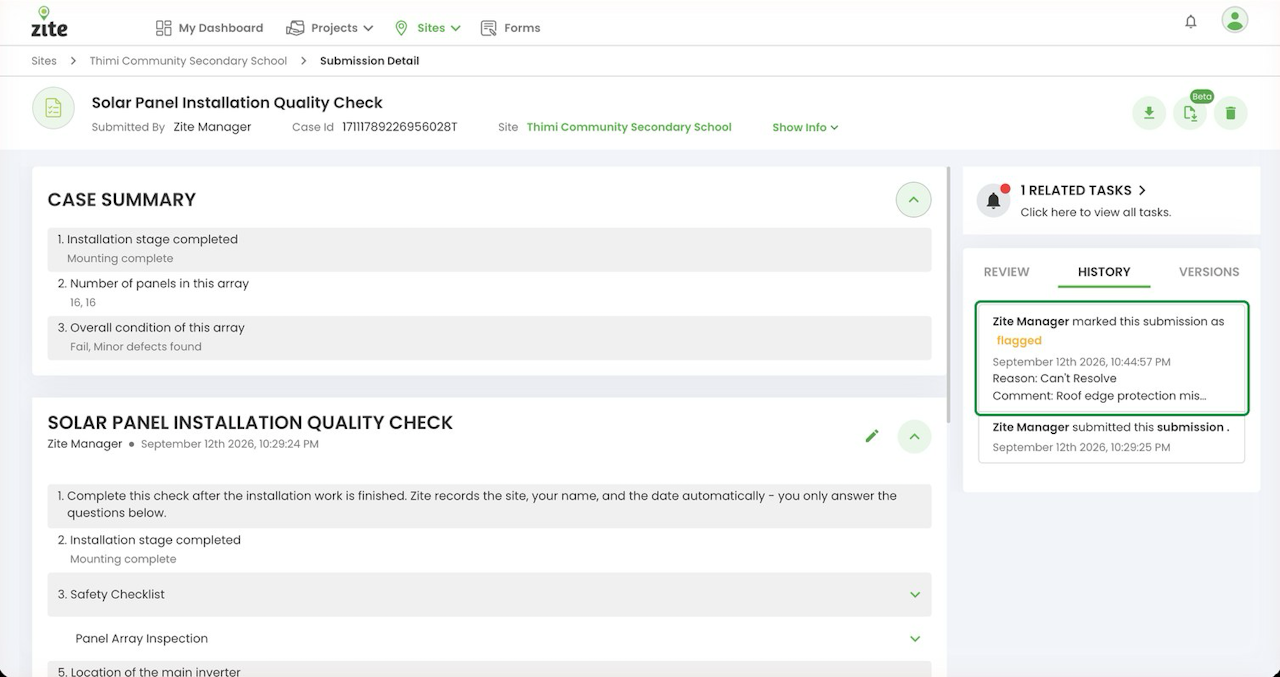
Task: Collapse Solar Panel Installation Quality Check section
Action: (914, 436)
